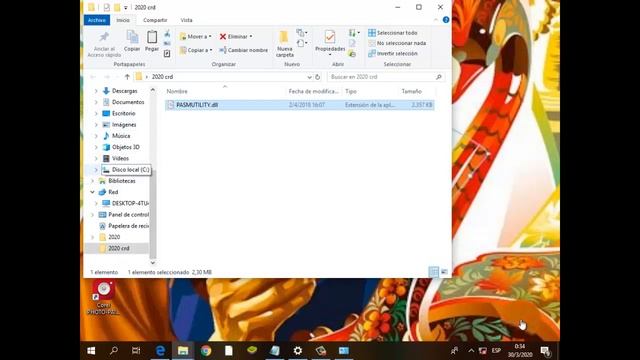The width and height of the screenshot is (640, 360).
Task: Open the address bar history dropdown
Action: (x=309, y=77)
